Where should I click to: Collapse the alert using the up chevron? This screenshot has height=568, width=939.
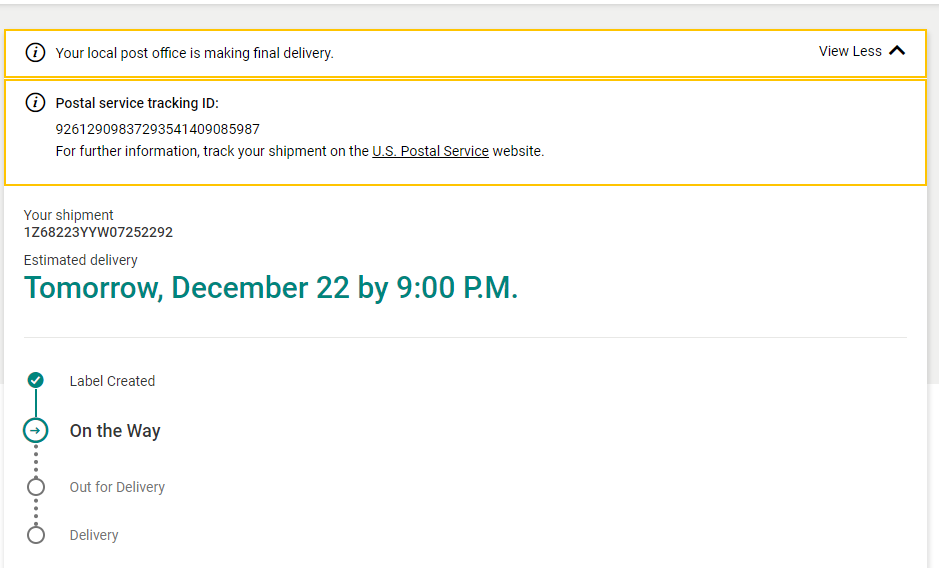[897, 51]
